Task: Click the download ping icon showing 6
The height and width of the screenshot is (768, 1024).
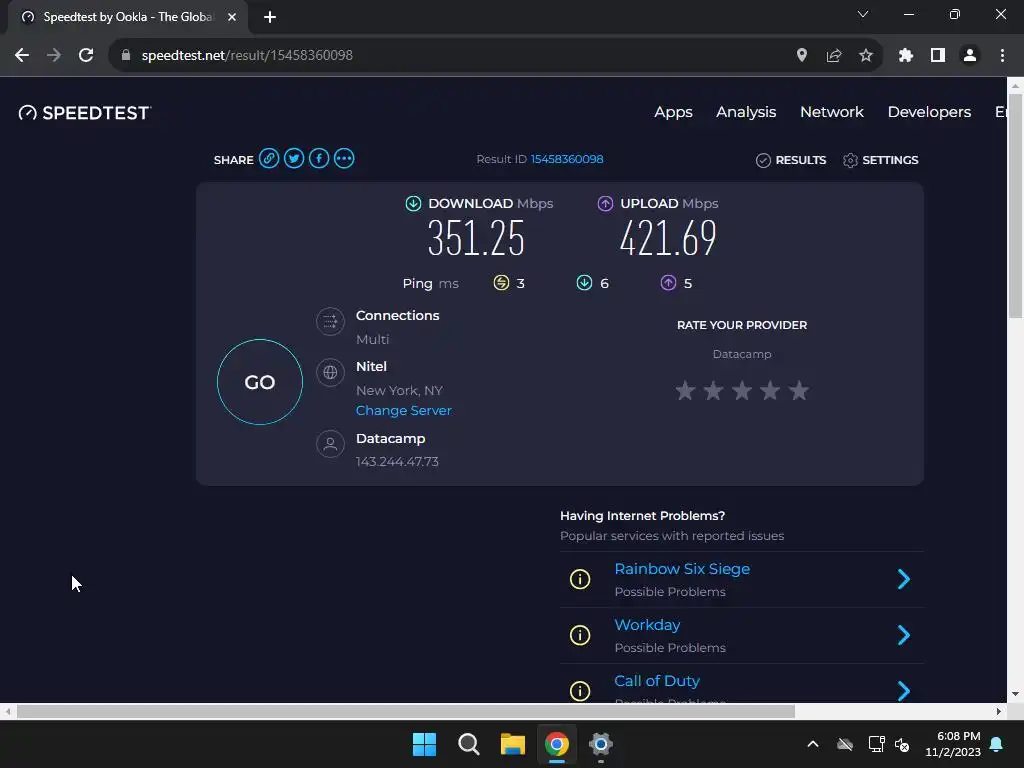Action: [584, 283]
